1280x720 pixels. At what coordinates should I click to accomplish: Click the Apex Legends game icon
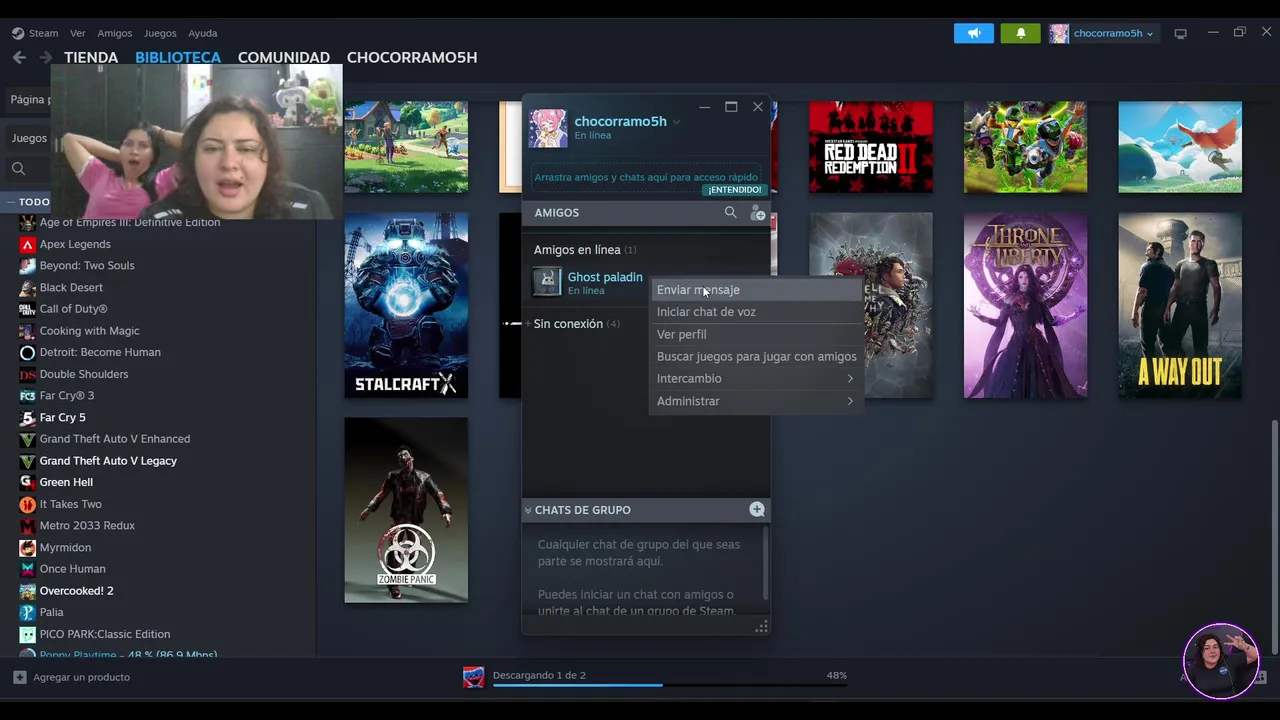[x=27, y=244]
